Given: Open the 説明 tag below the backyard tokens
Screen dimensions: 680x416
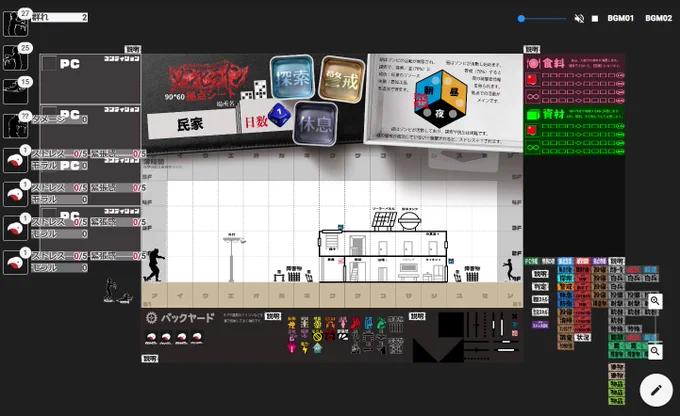Looking at the screenshot, I should coord(150,358).
